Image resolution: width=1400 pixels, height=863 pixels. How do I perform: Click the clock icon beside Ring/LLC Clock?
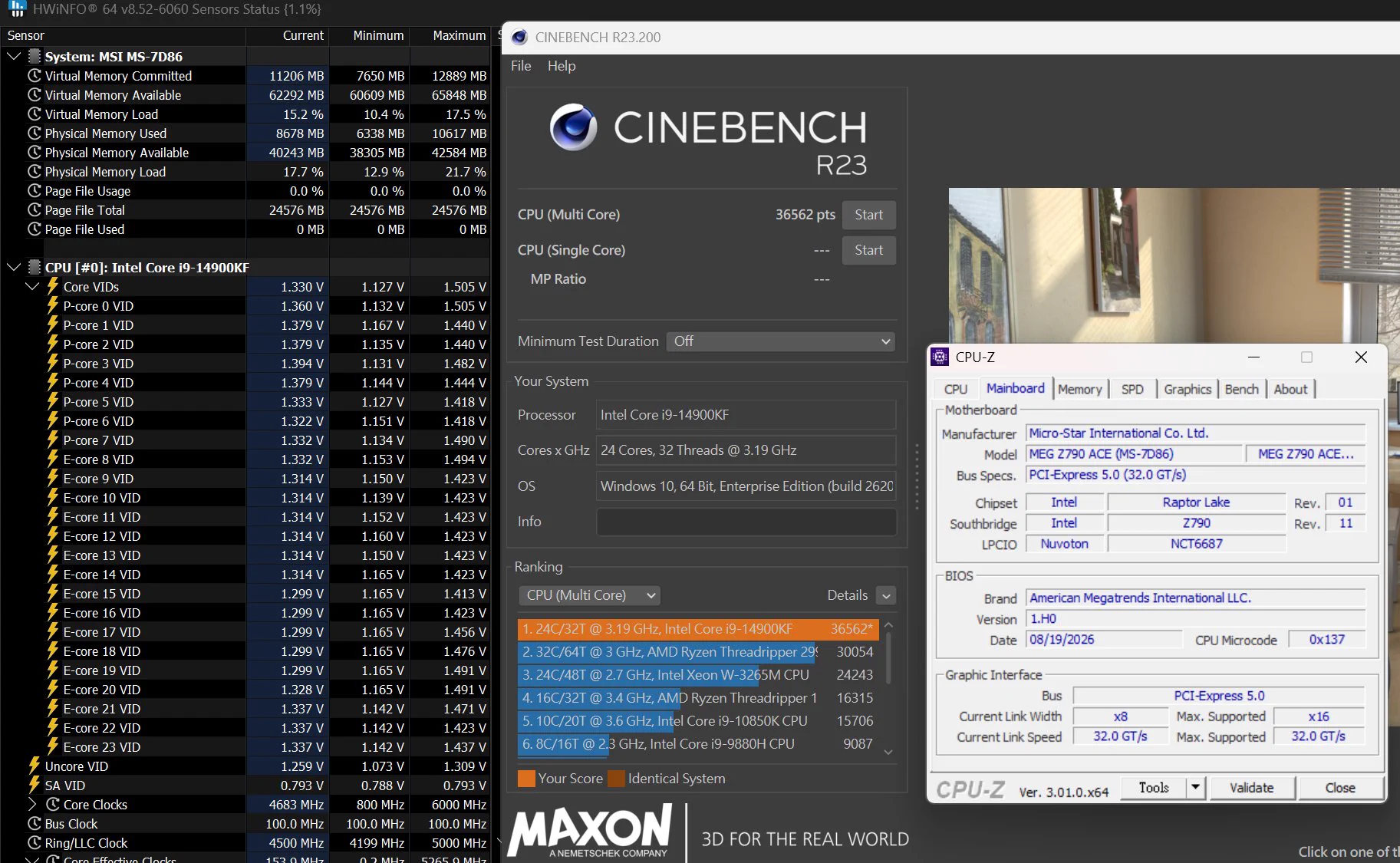[34, 843]
